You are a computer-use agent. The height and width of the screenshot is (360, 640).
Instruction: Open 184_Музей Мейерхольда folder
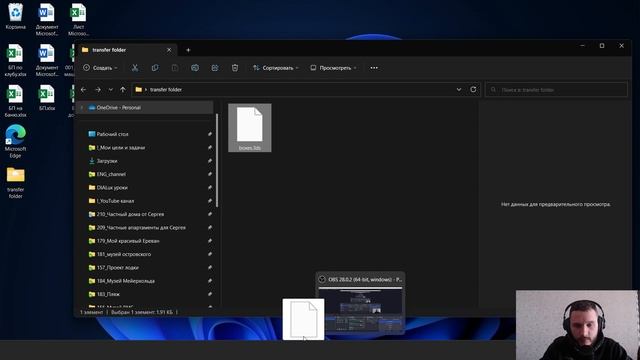(x=126, y=281)
